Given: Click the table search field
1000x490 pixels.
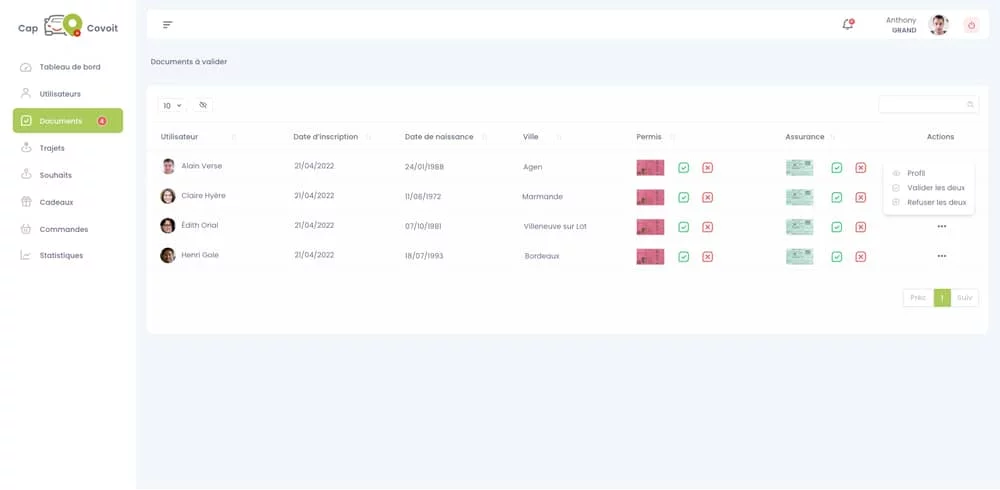Looking at the screenshot, I should tap(929, 104).
